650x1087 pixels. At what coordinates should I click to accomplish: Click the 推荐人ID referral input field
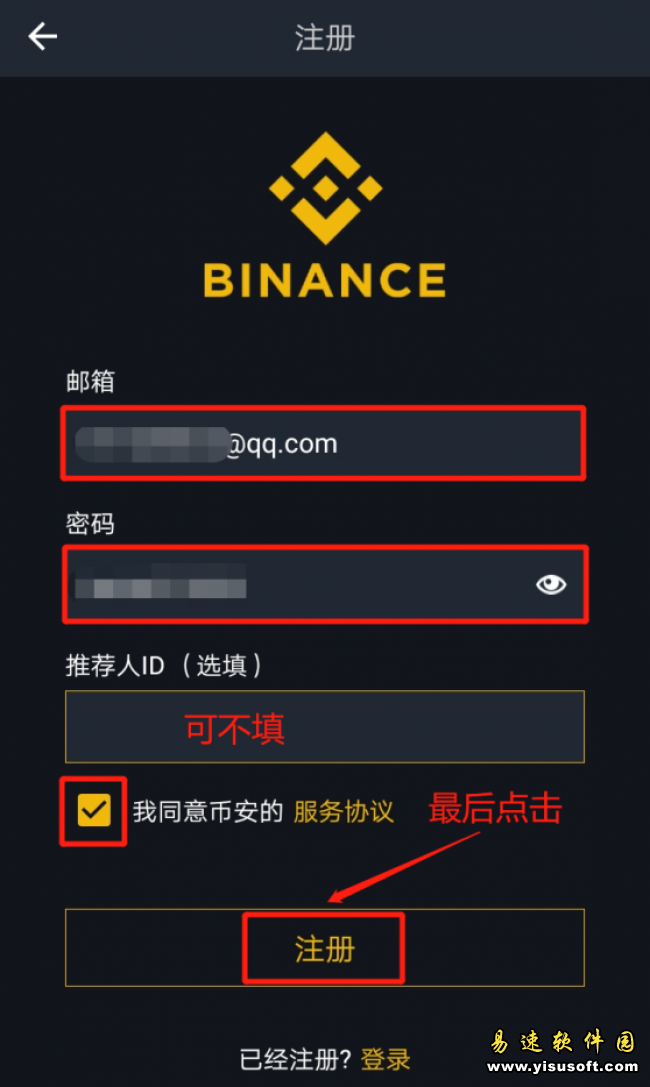coord(325,727)
